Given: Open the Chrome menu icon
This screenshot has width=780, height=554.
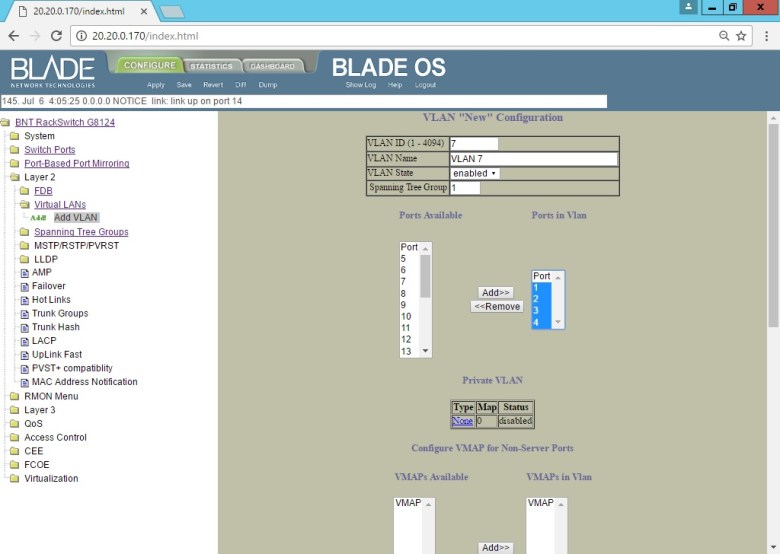Looking at the screenshot, I should pyautogui.click(x=765, y=36).
